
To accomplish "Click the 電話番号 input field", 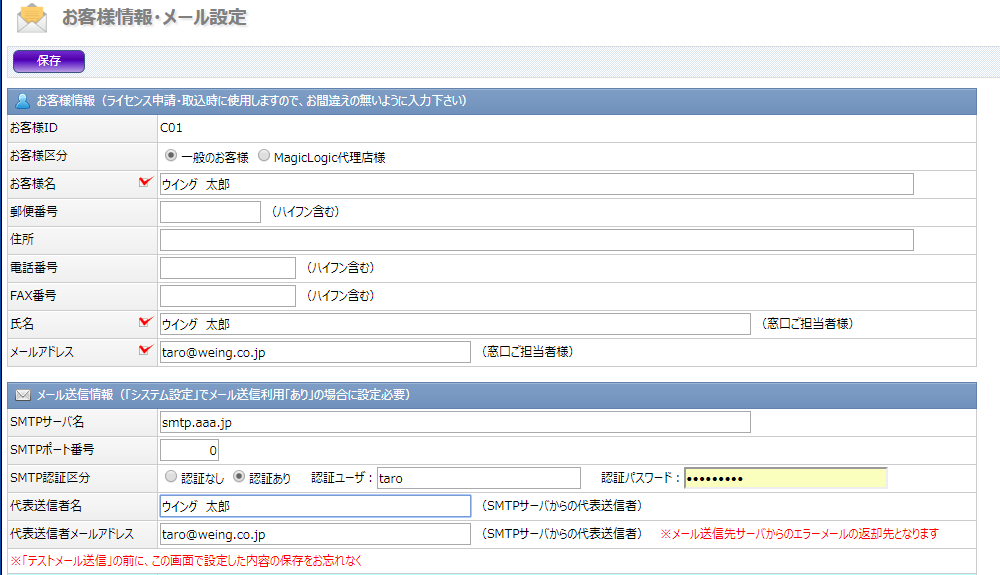I will tap(228, 268).
